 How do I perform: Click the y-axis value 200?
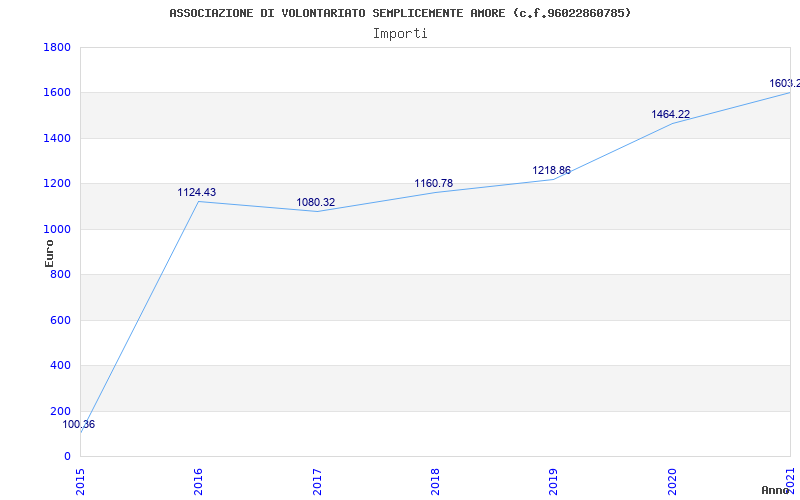pos(61,411)
